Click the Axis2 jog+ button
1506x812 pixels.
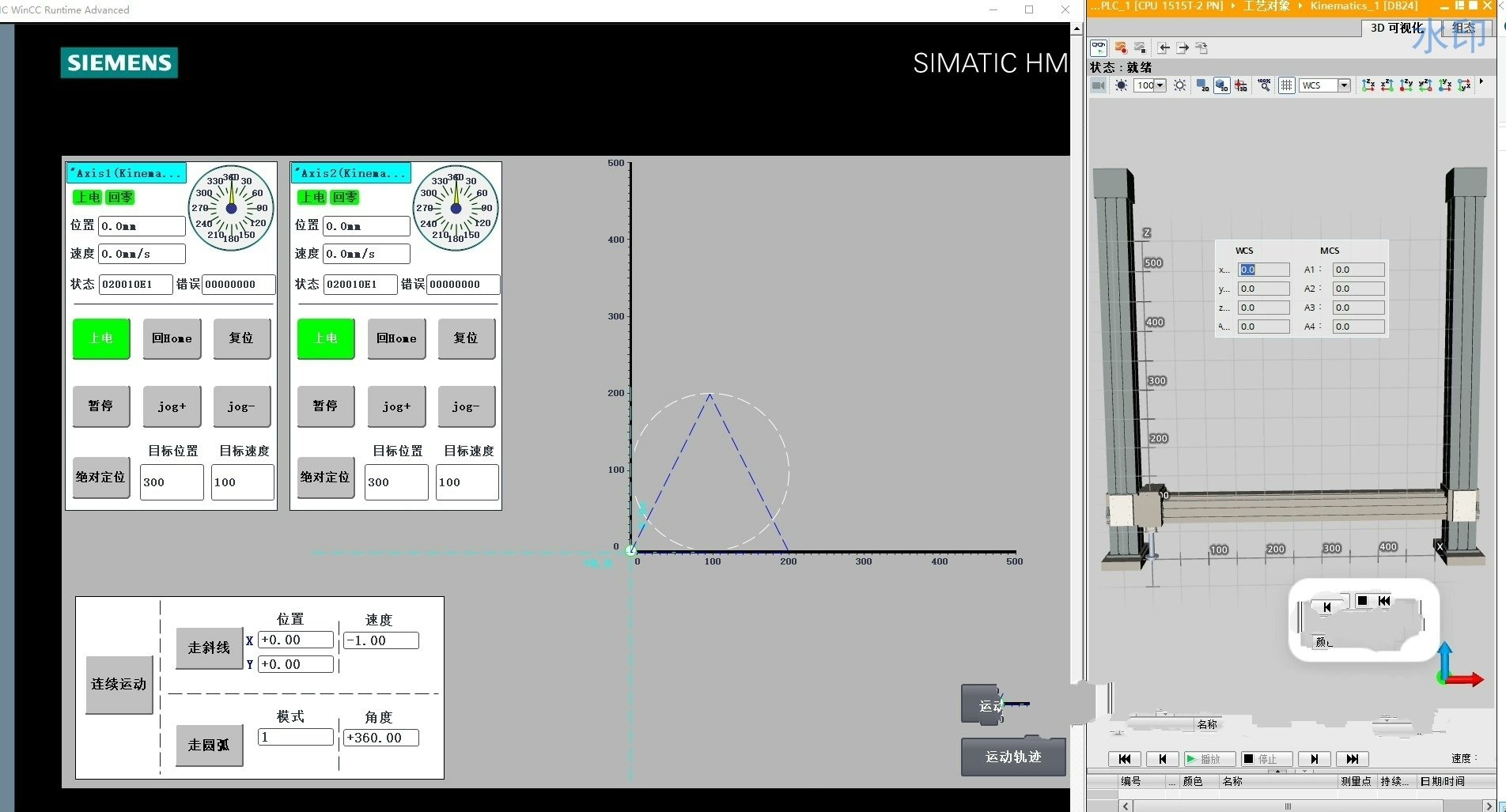397,406
